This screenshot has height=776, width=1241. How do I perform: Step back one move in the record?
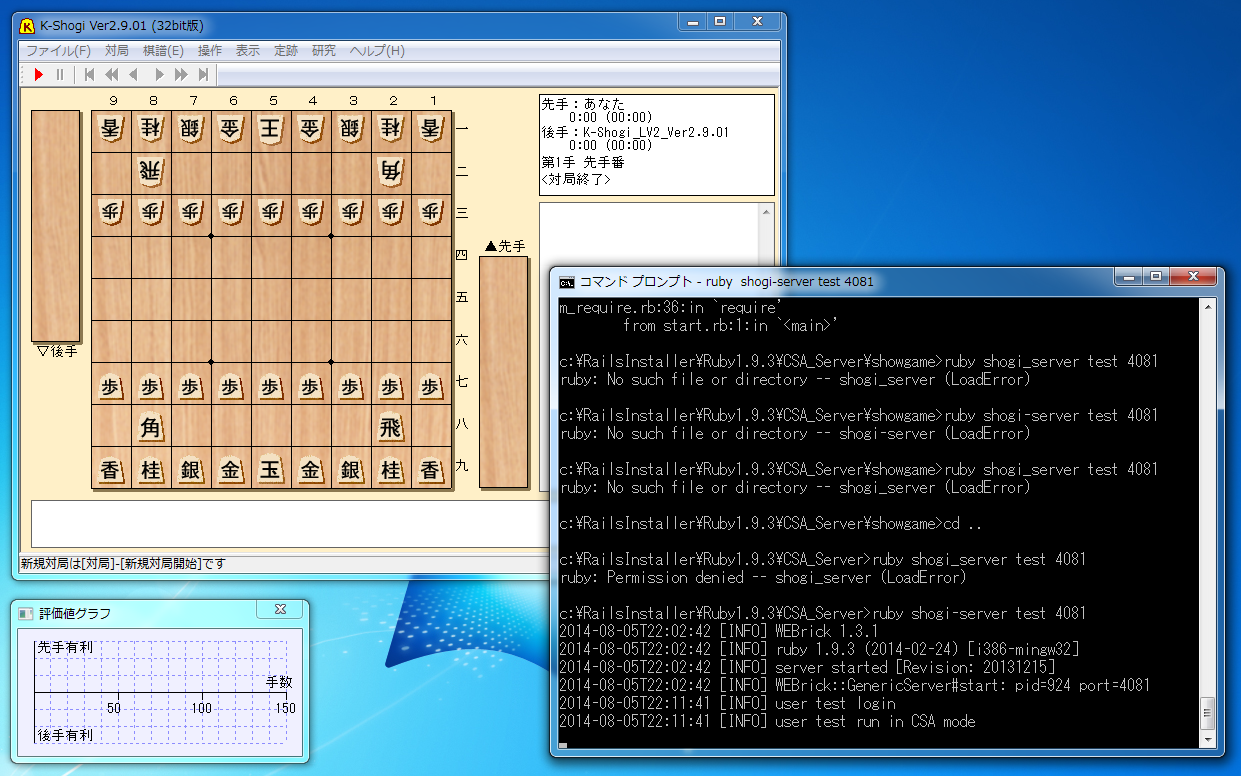pos(133,74)
